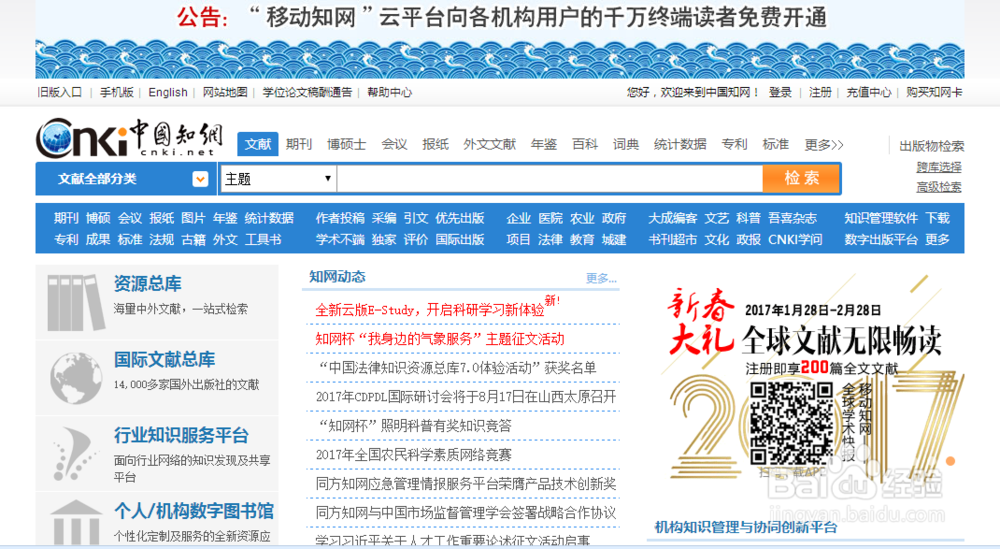The height and width of the screenshot is (549, 1000).
Task: Select the 文献 search tab
Action: 258,144
